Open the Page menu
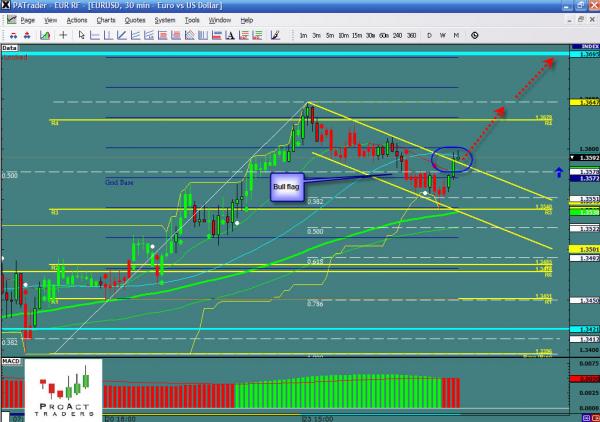 (28, 20)
